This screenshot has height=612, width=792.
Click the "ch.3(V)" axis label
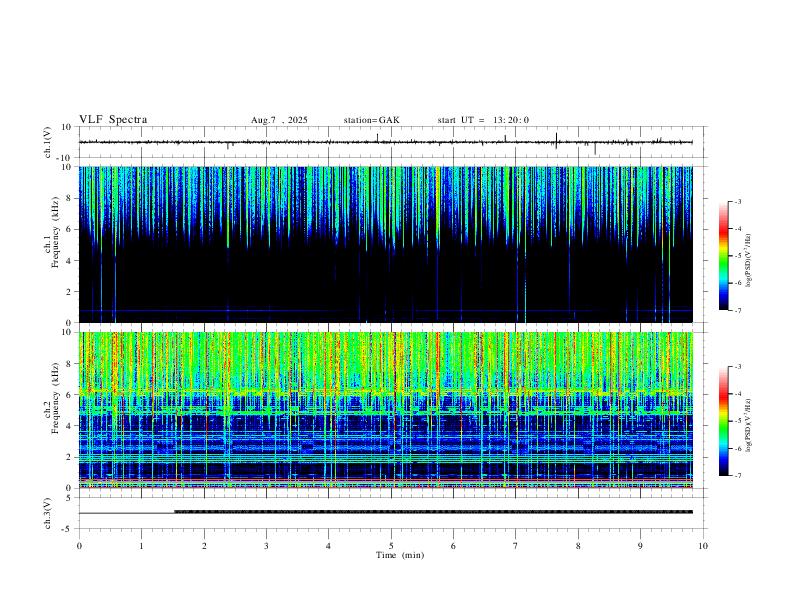(48, 514)
